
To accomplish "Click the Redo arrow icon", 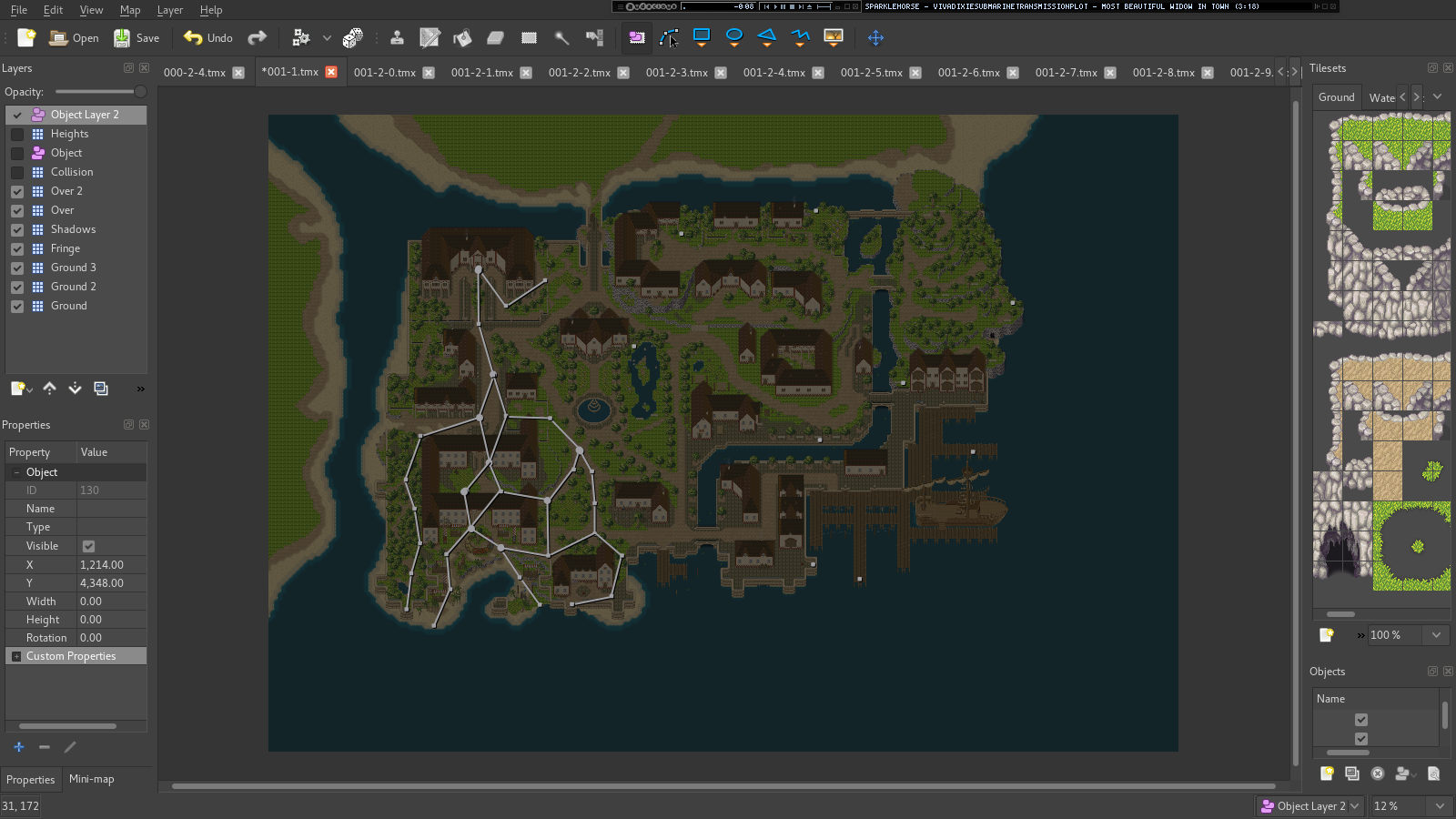I will click(x=258, y=37).
